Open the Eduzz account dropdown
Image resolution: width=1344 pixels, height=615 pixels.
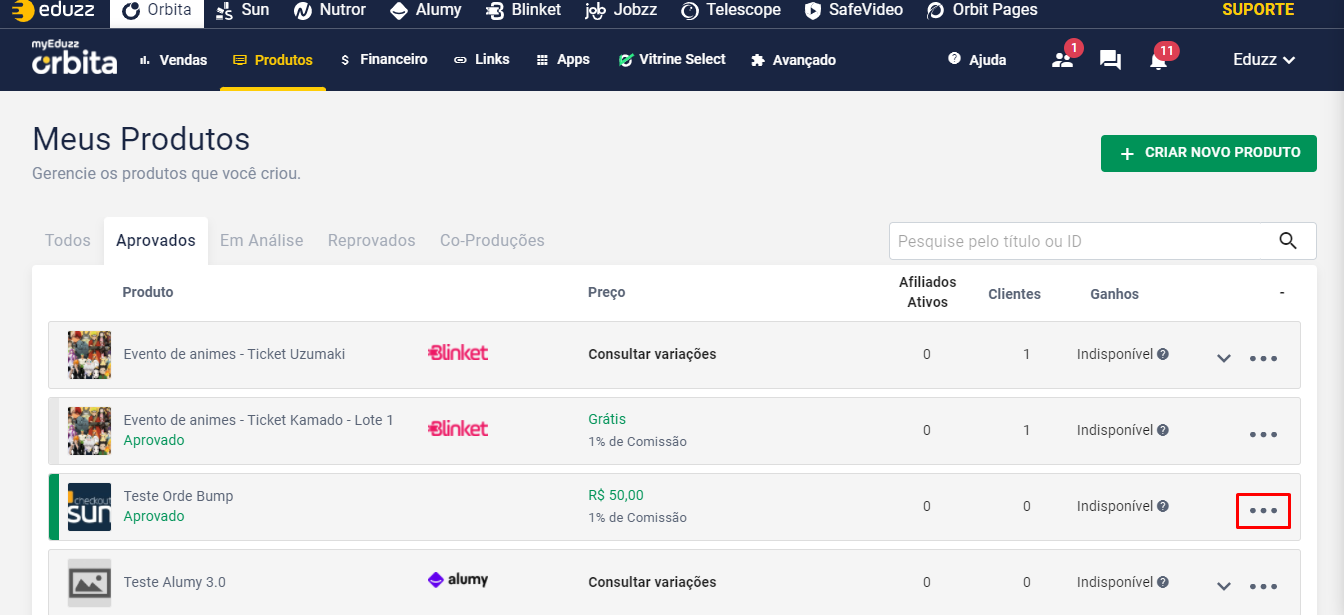[x=1264, y=60]
